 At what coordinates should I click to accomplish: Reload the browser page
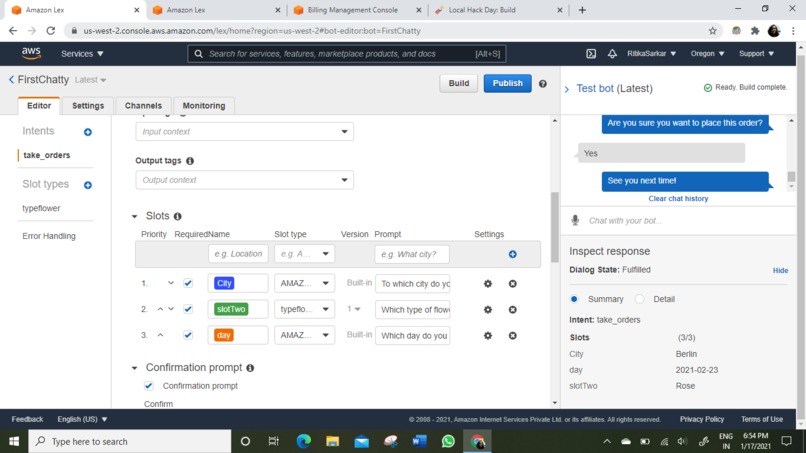coord(50,31)
